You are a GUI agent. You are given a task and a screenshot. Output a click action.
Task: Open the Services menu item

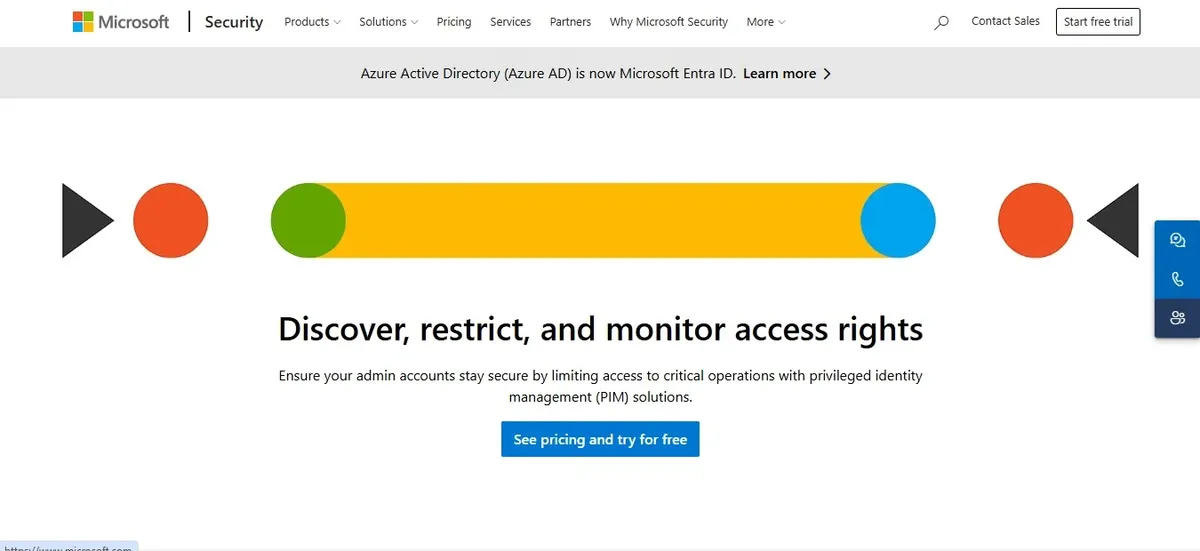tap(510, 22)
